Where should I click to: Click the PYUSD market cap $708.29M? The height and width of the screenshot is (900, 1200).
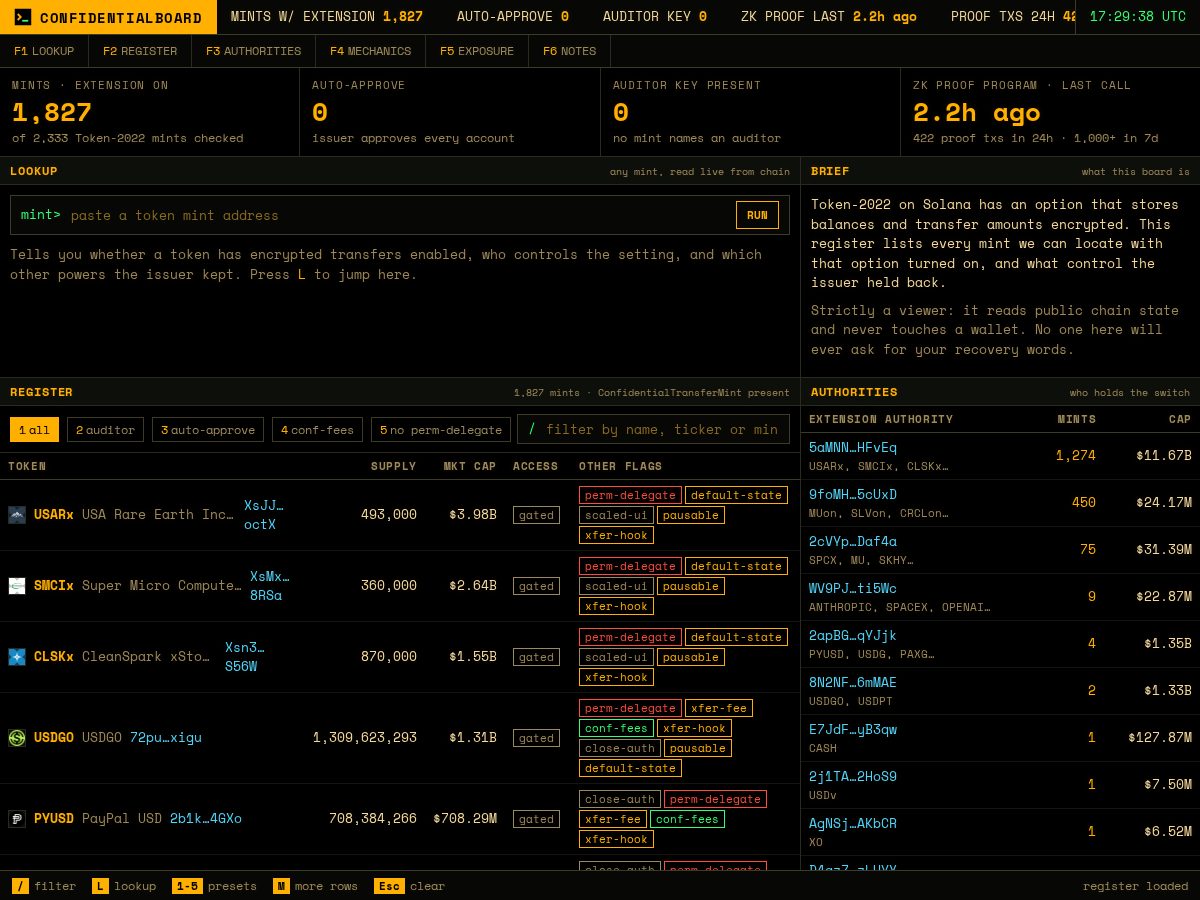465,819
